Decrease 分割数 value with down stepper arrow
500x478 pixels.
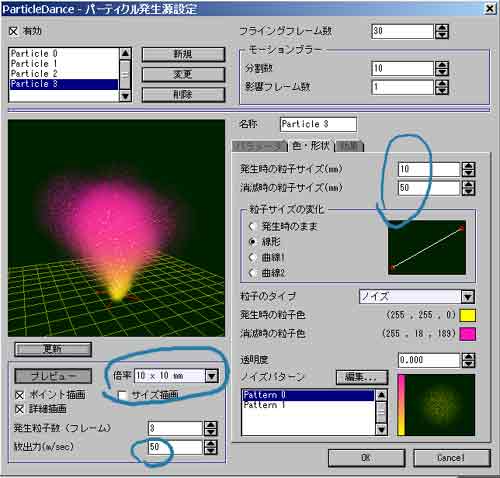point(442,72)
